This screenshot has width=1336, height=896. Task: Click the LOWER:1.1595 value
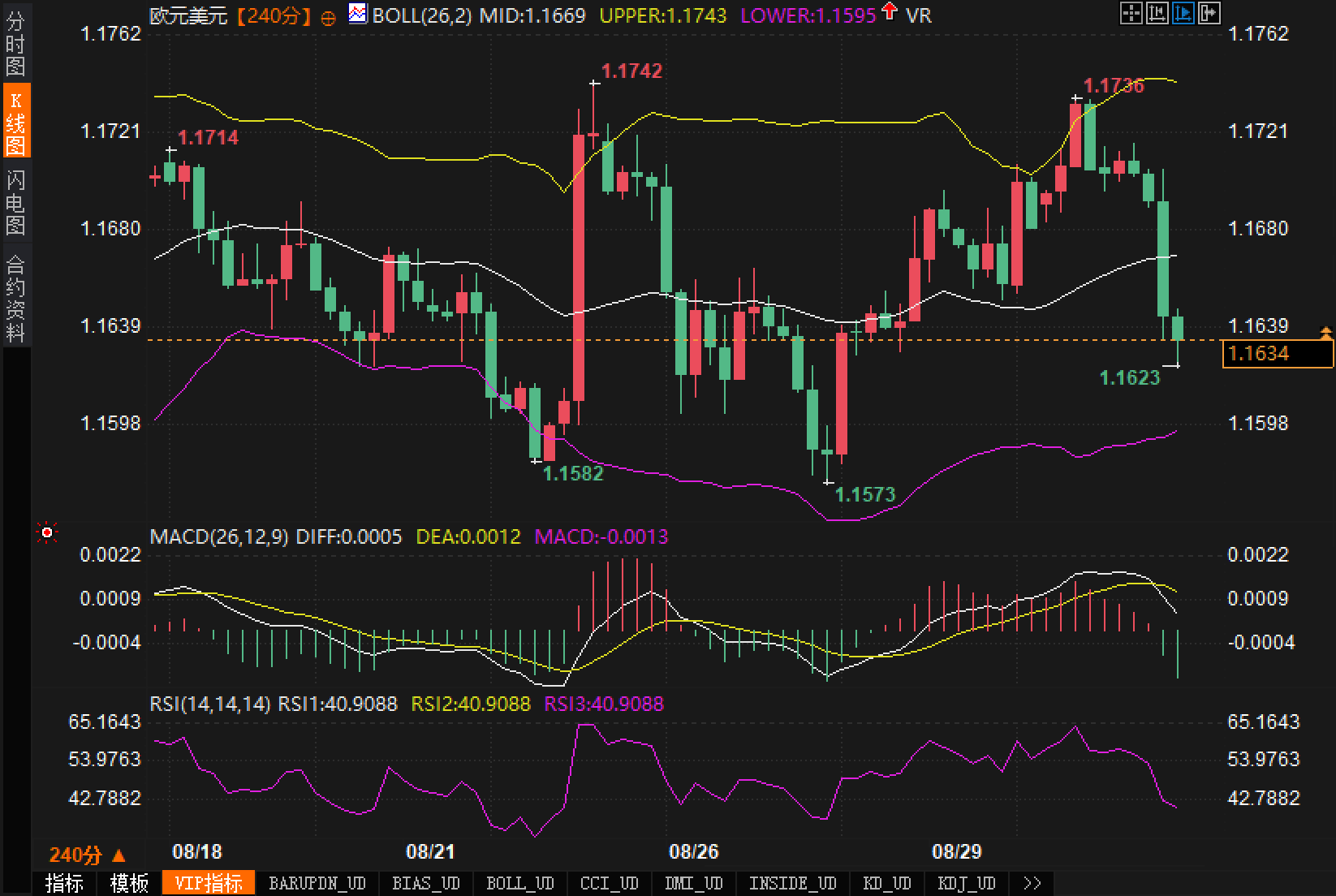(x=808, y=15)
